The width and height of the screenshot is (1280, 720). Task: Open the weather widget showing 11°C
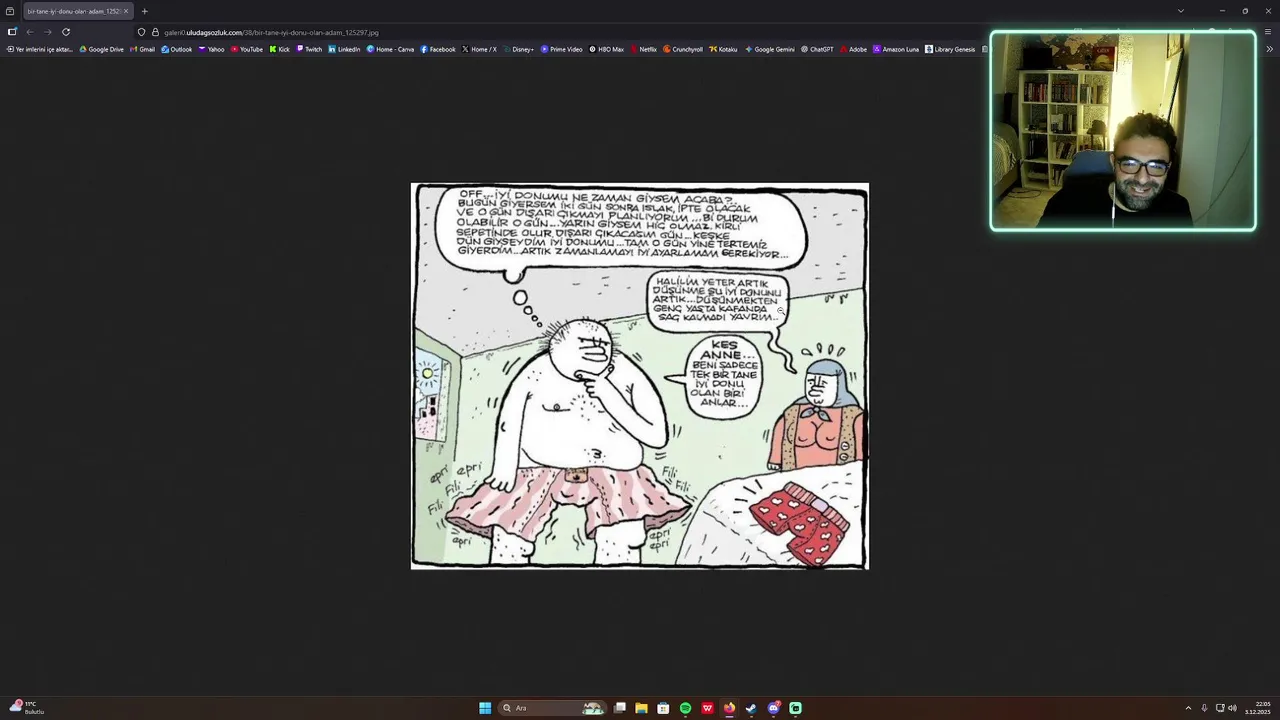26,707
